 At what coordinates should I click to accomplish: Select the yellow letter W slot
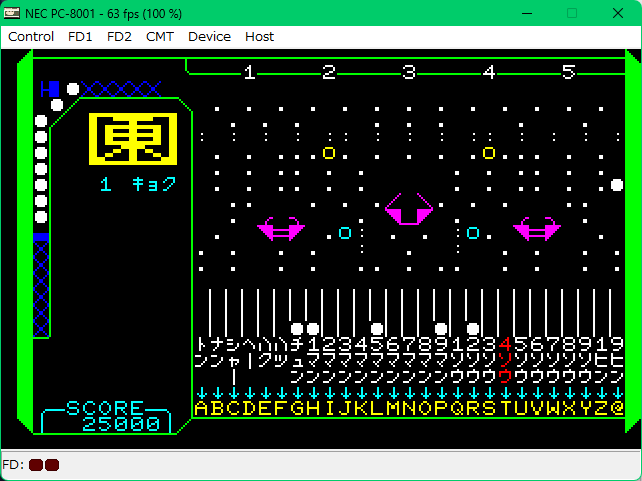tap(553, 409)
